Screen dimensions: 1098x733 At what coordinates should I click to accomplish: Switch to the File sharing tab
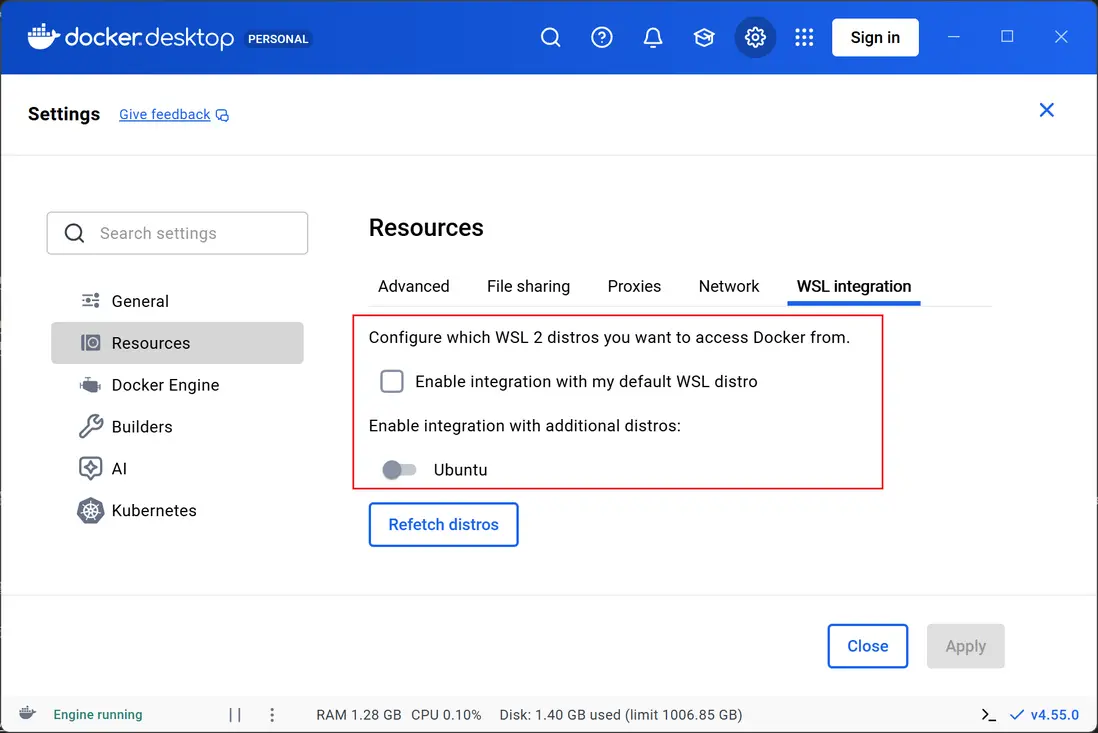(x=528, y=286)
